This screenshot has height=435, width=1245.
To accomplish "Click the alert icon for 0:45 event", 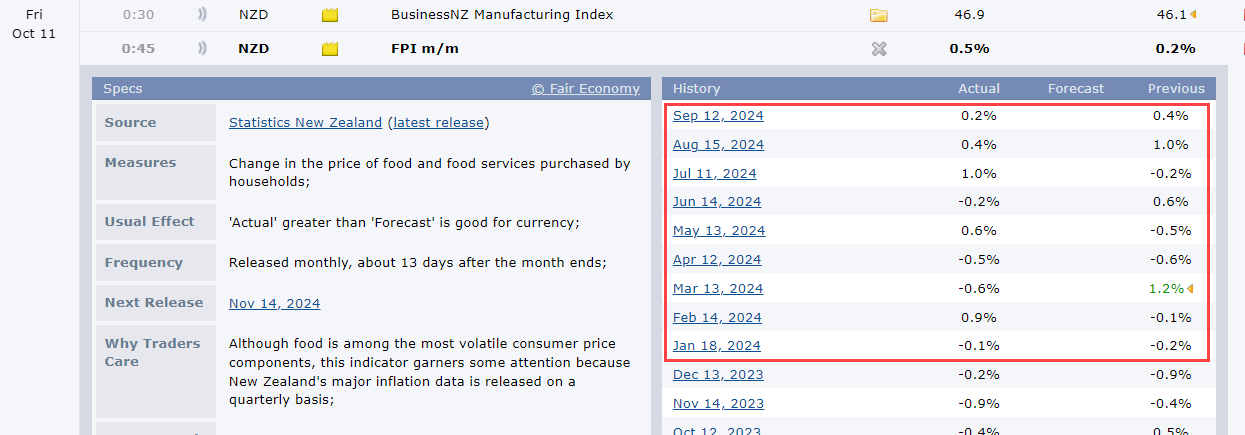I will [x=202, y=48].
